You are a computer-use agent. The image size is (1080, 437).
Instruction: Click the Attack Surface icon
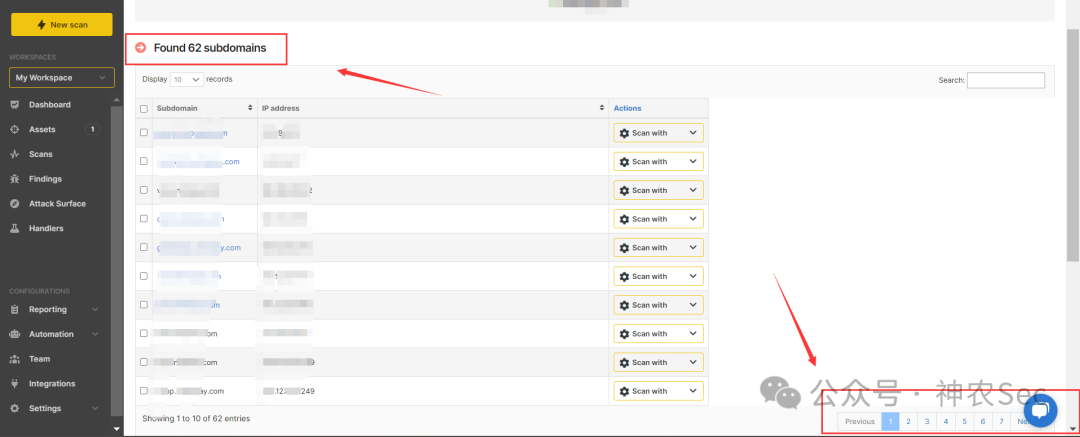[x=14, y=204]
